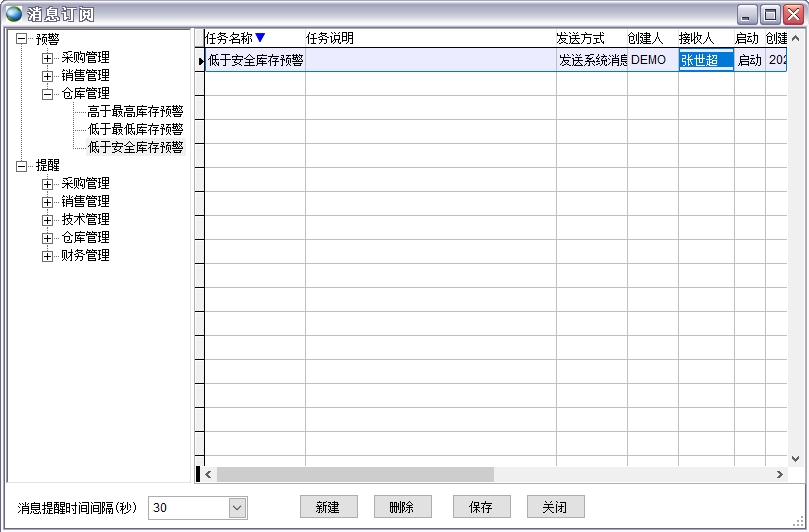Click the 删除 button
Image resolution: width=809 pixels, height=532 pixels.
(402, 507)
